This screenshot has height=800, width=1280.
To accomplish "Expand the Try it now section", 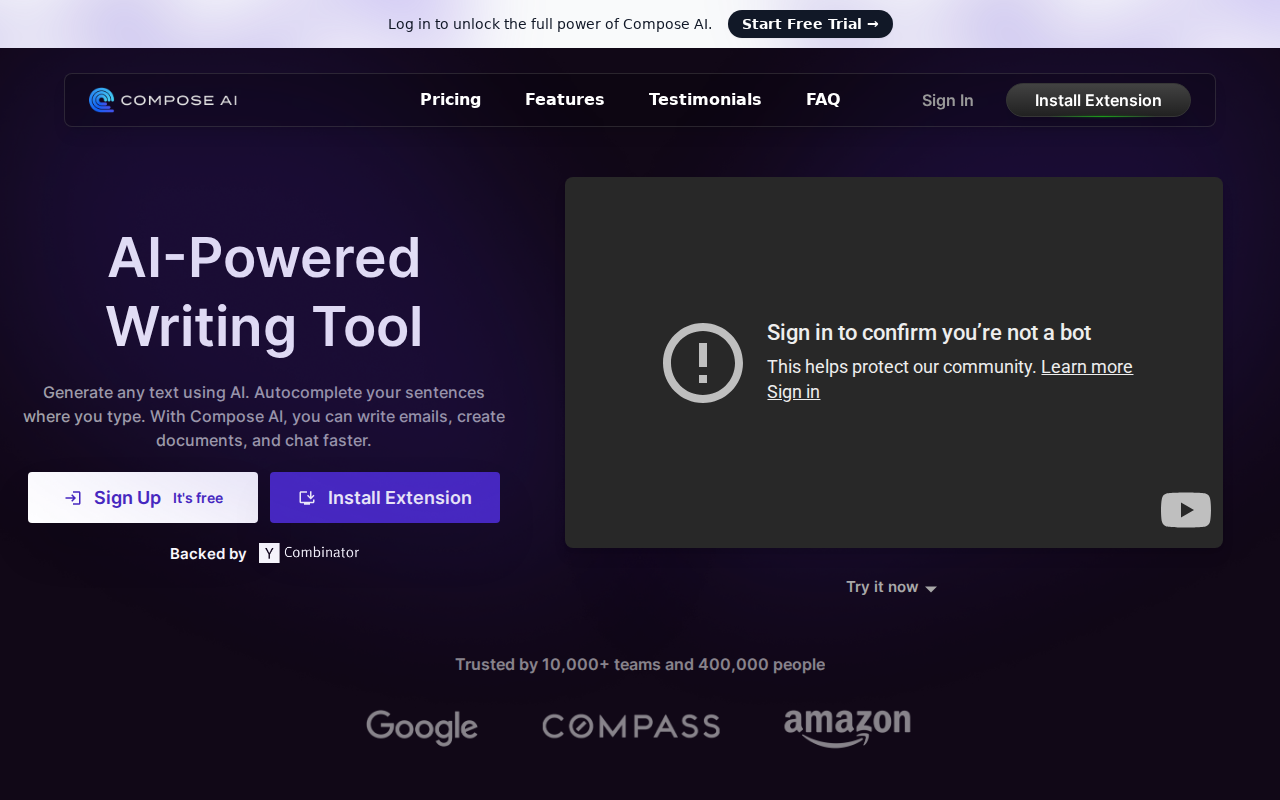I will (x=890, y=587).
